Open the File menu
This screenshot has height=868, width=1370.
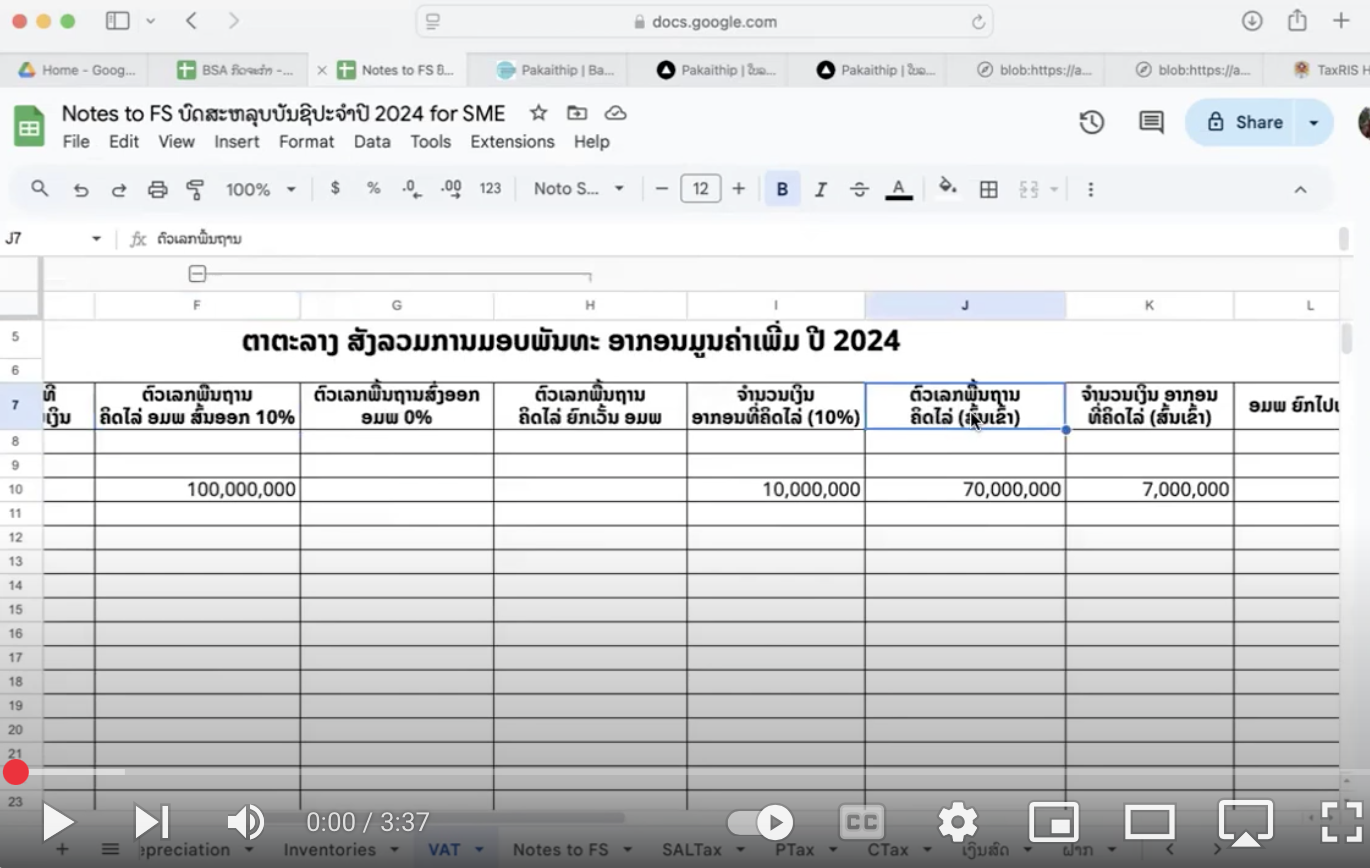pyautogui.click(x=76, y=142)
